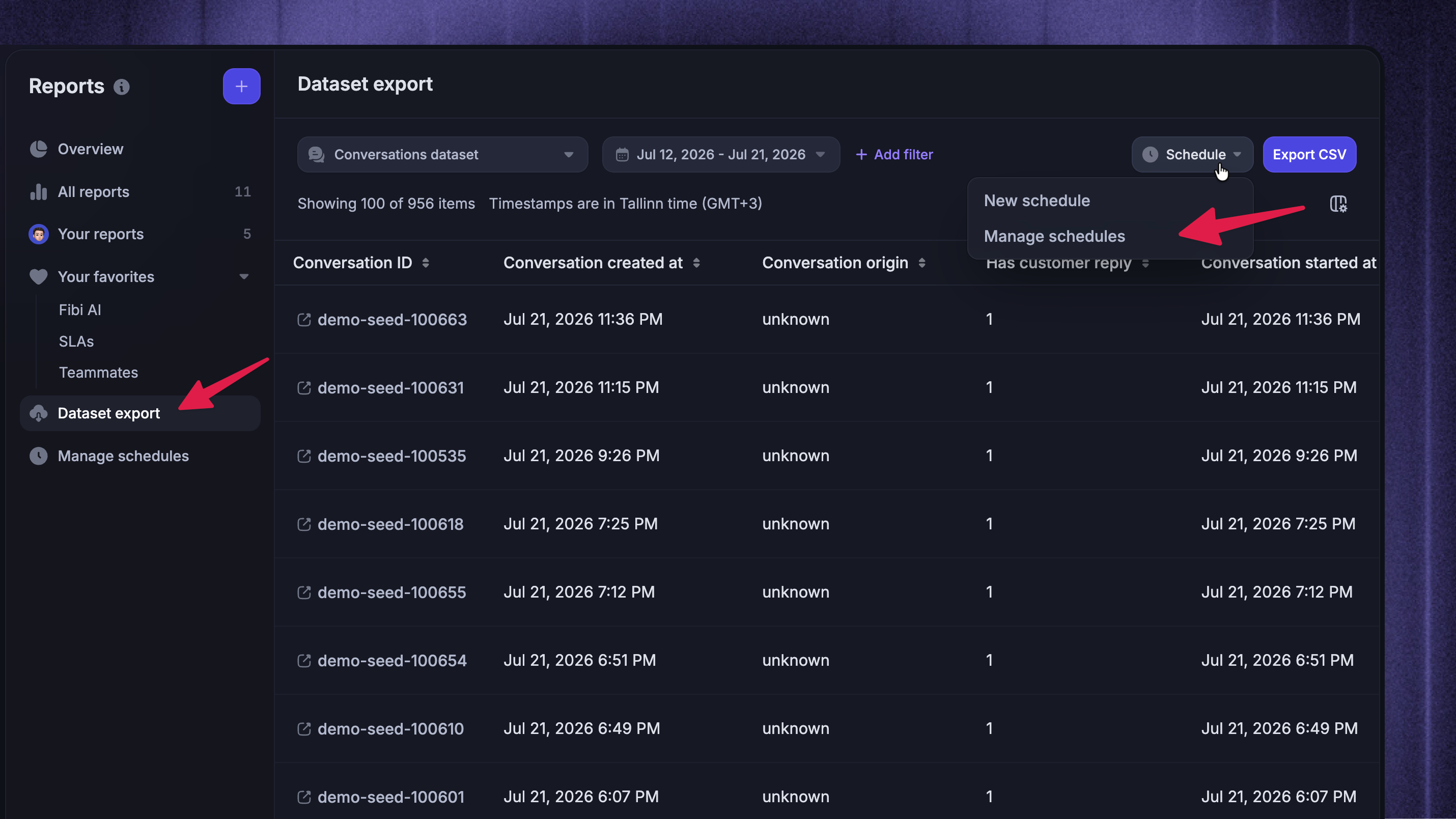Open Your reports in the sidebar
Screen dimensions: 1456x819
click(140, 234)
